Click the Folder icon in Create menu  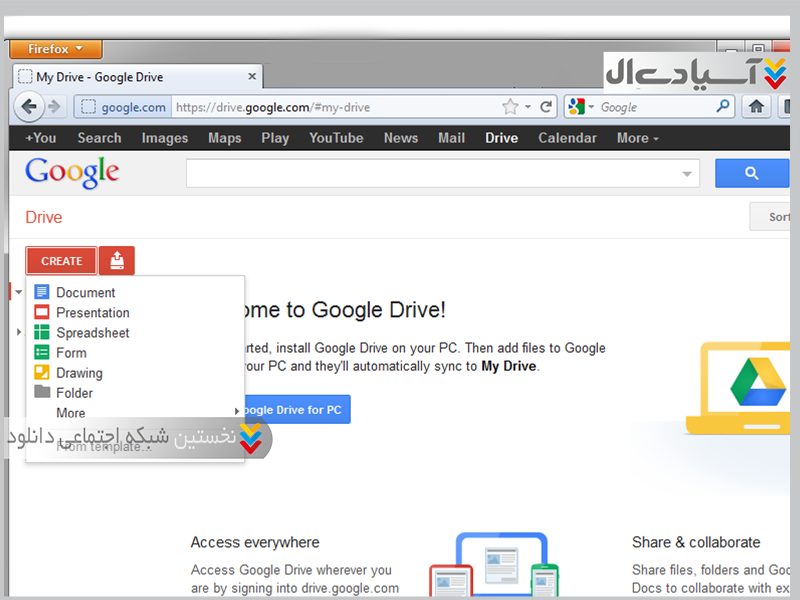pyautogui.click(x=42, y=393)
